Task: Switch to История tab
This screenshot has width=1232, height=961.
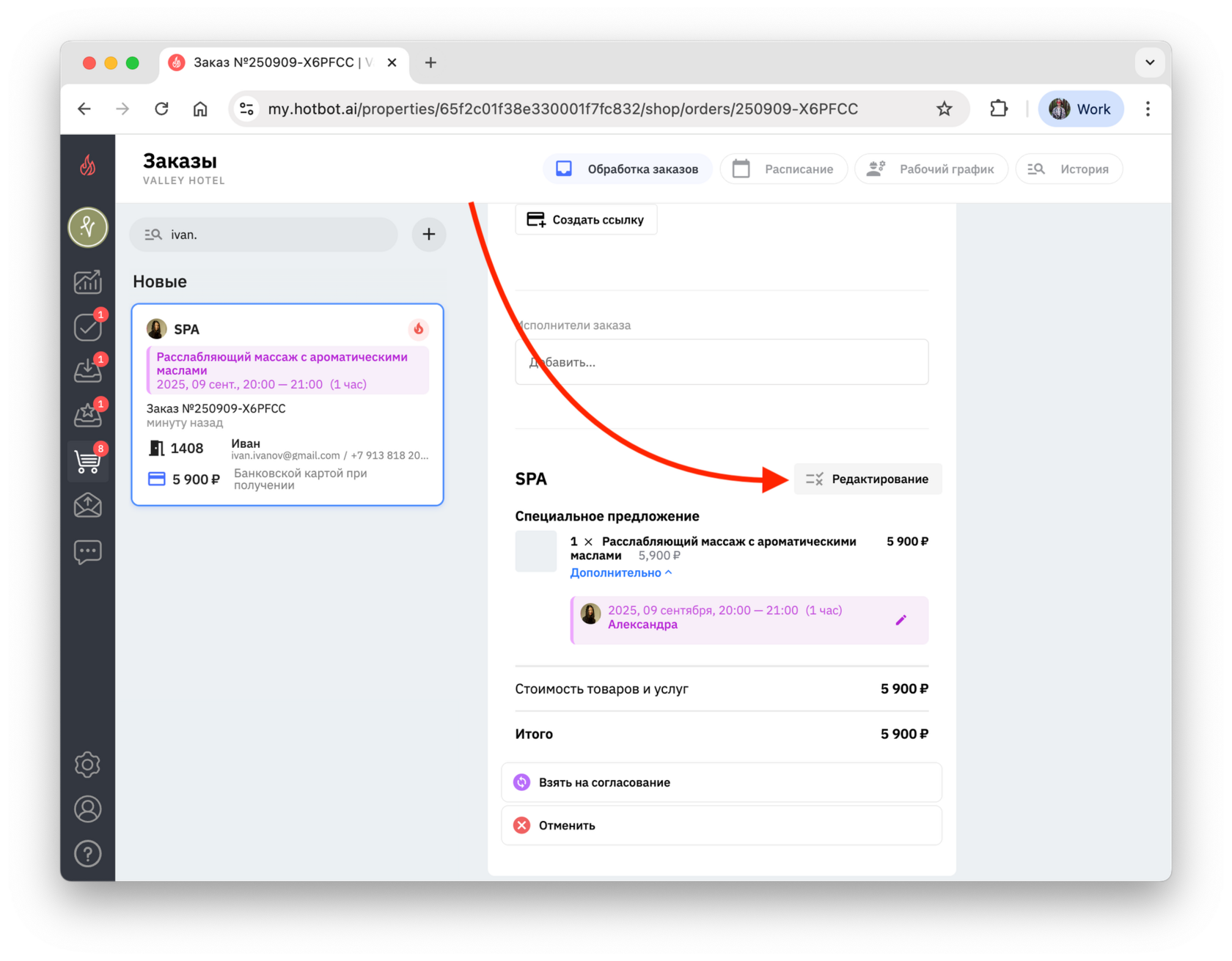Action: pyautogui.click(x=1069, y=169)
